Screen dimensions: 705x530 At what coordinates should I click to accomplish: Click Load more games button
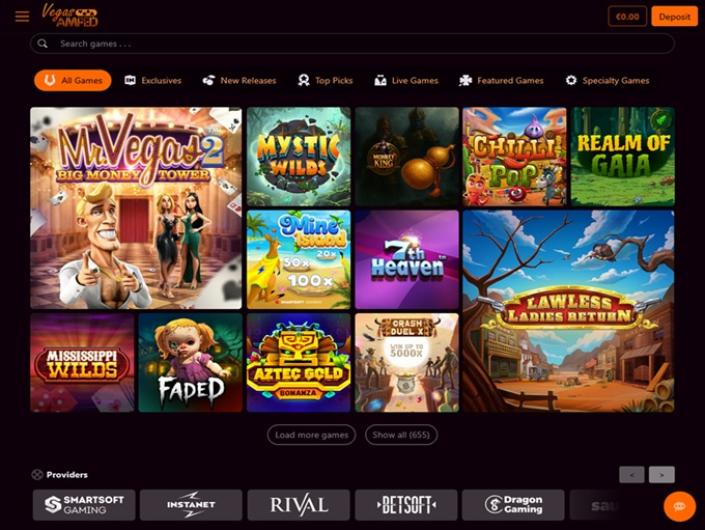312,435
